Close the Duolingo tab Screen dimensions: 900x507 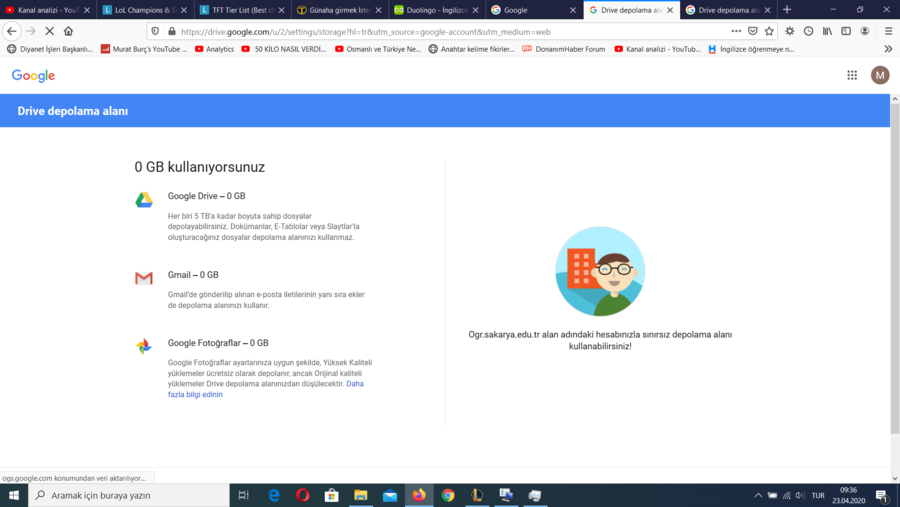(475, 10)
